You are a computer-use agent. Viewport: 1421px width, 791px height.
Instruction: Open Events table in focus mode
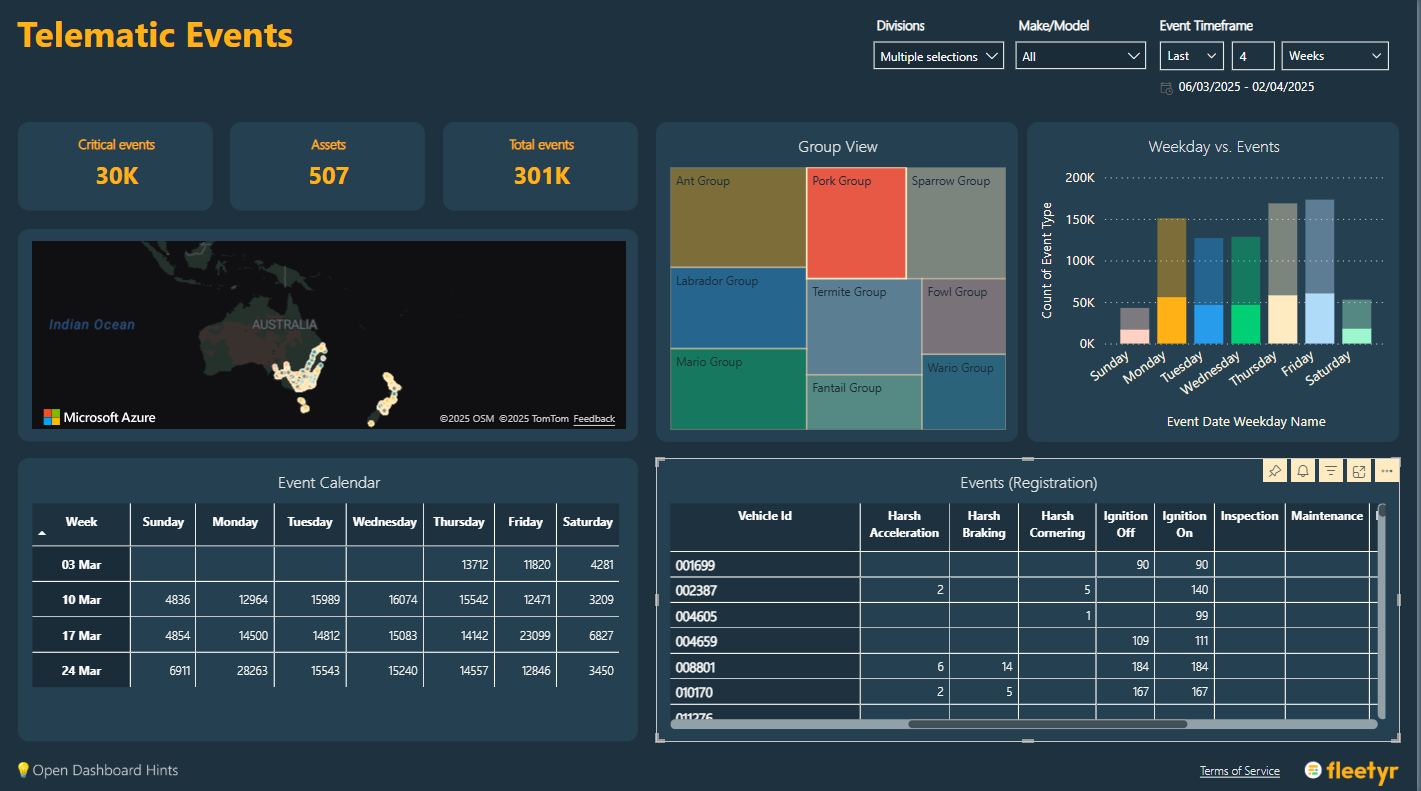pos(1359,471)
